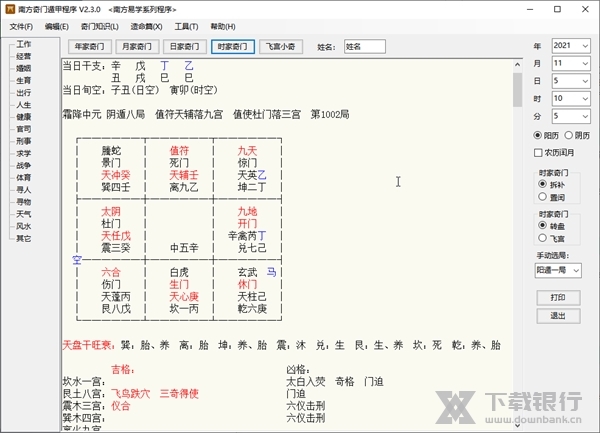Select 生育 in the sidebar tree

24,80
